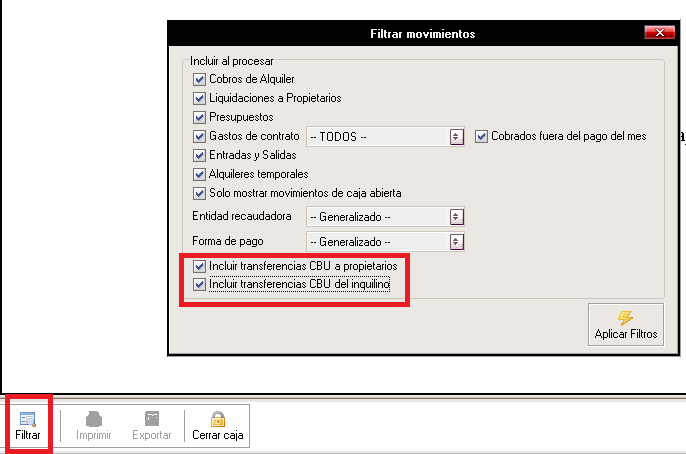Viewport: 686px width, 454px height.
Task: Toggle Cobrados fuera del pago del mes
Action: 481,136
